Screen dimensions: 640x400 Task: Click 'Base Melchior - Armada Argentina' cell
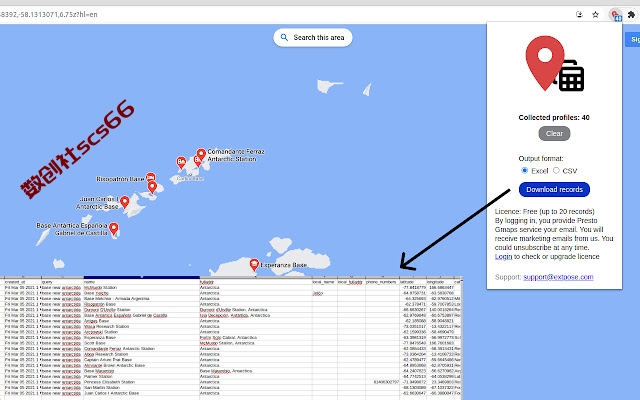[141, 299]
